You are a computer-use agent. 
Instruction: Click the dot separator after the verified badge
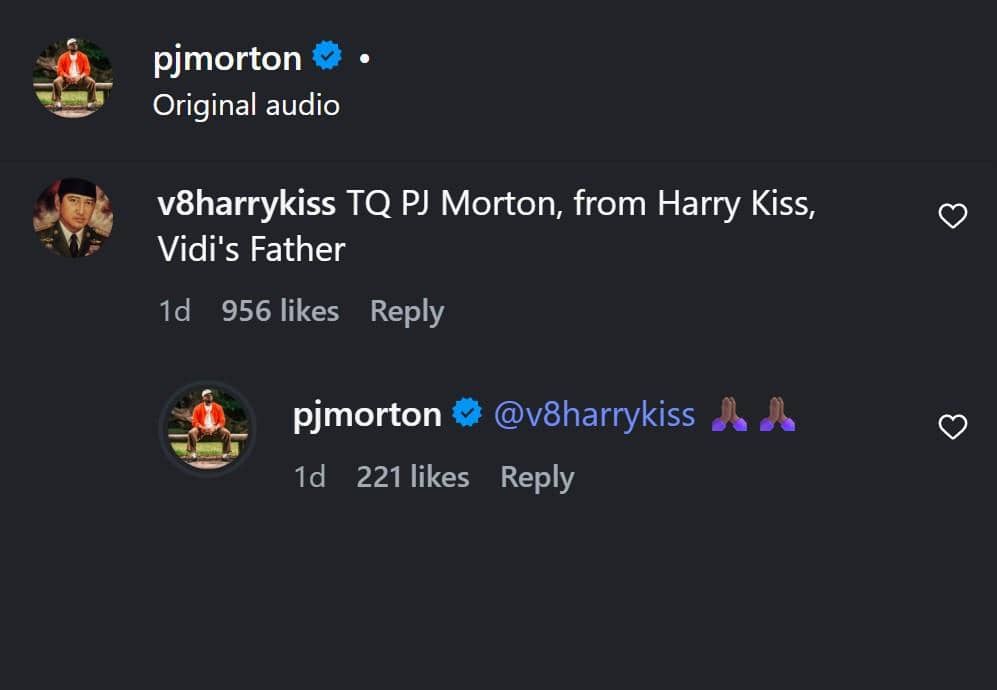366,58
